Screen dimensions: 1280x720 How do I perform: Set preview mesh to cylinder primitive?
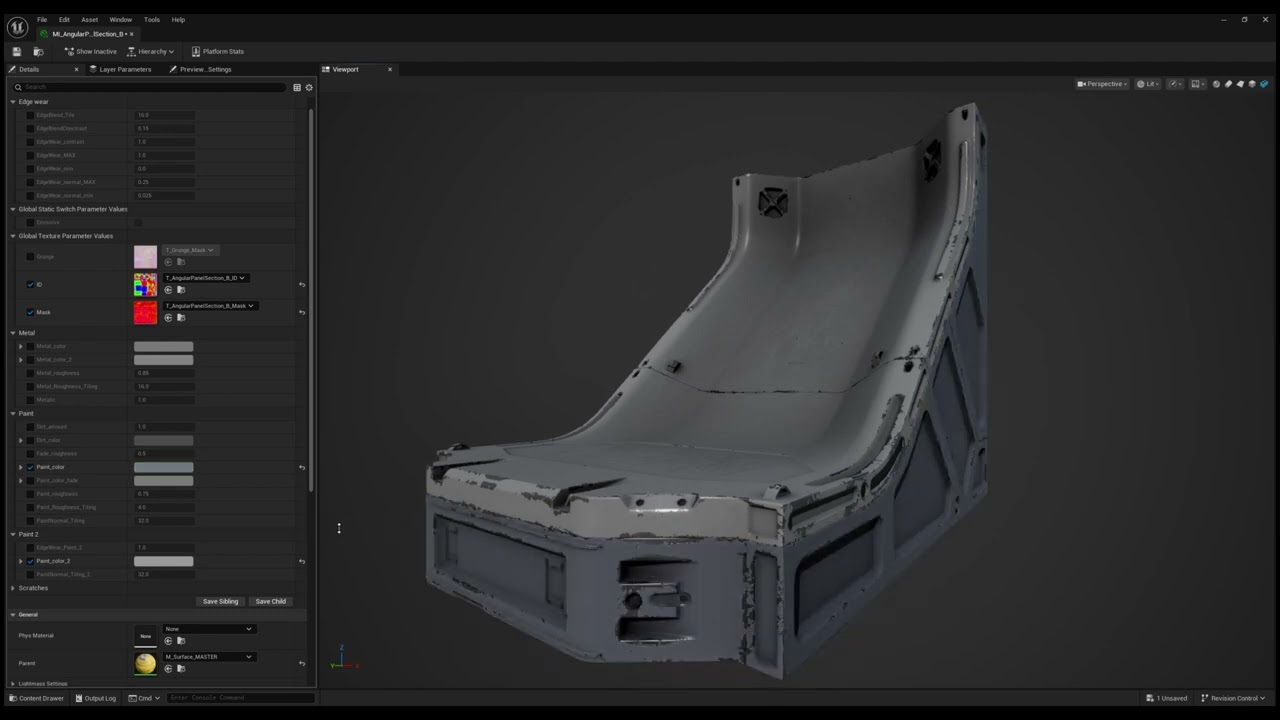pos(1228,84)
